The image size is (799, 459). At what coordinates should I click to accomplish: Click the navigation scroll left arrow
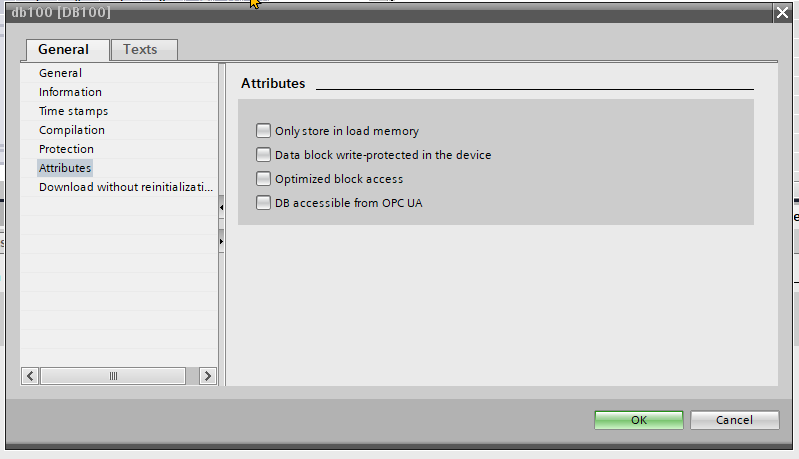pyautogui.click(x=30, y=376)
